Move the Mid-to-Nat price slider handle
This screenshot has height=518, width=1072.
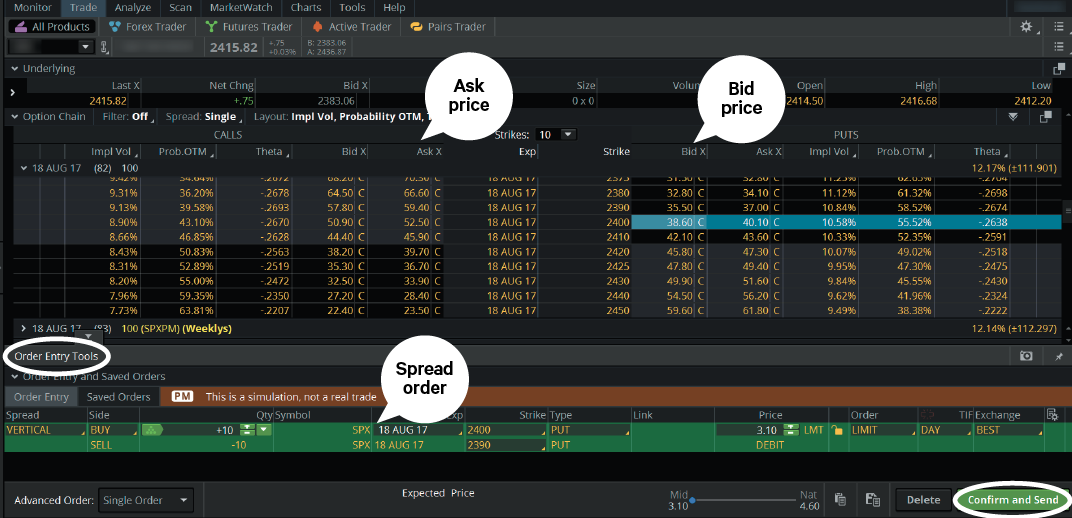(693, 500)
